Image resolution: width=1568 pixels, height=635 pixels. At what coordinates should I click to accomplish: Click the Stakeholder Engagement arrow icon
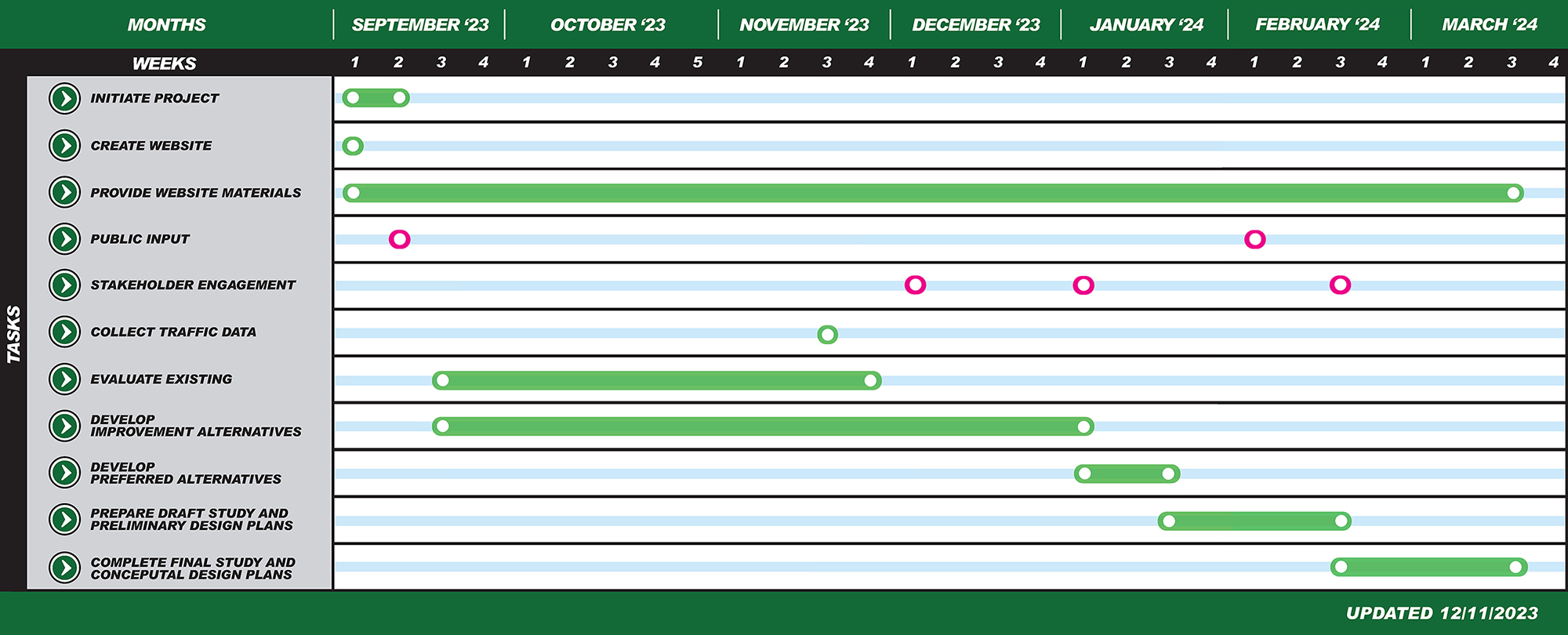tap(65, 285)
